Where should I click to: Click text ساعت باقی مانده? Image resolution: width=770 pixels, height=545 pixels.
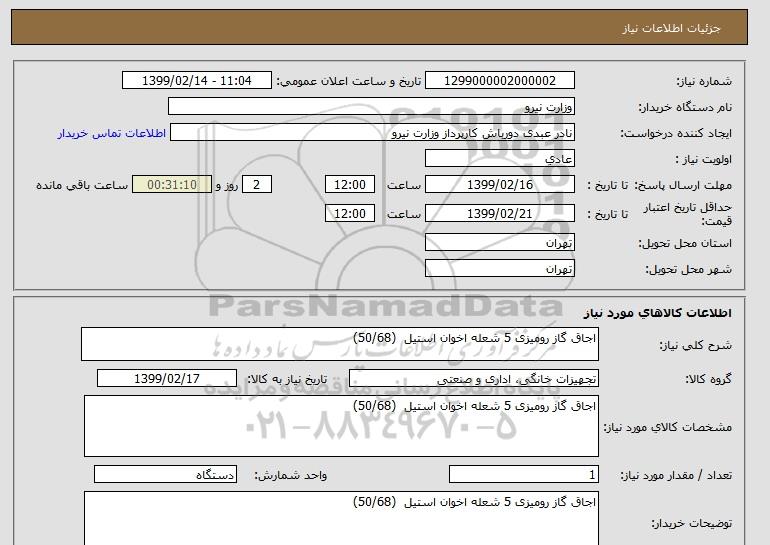click(82, 185)
